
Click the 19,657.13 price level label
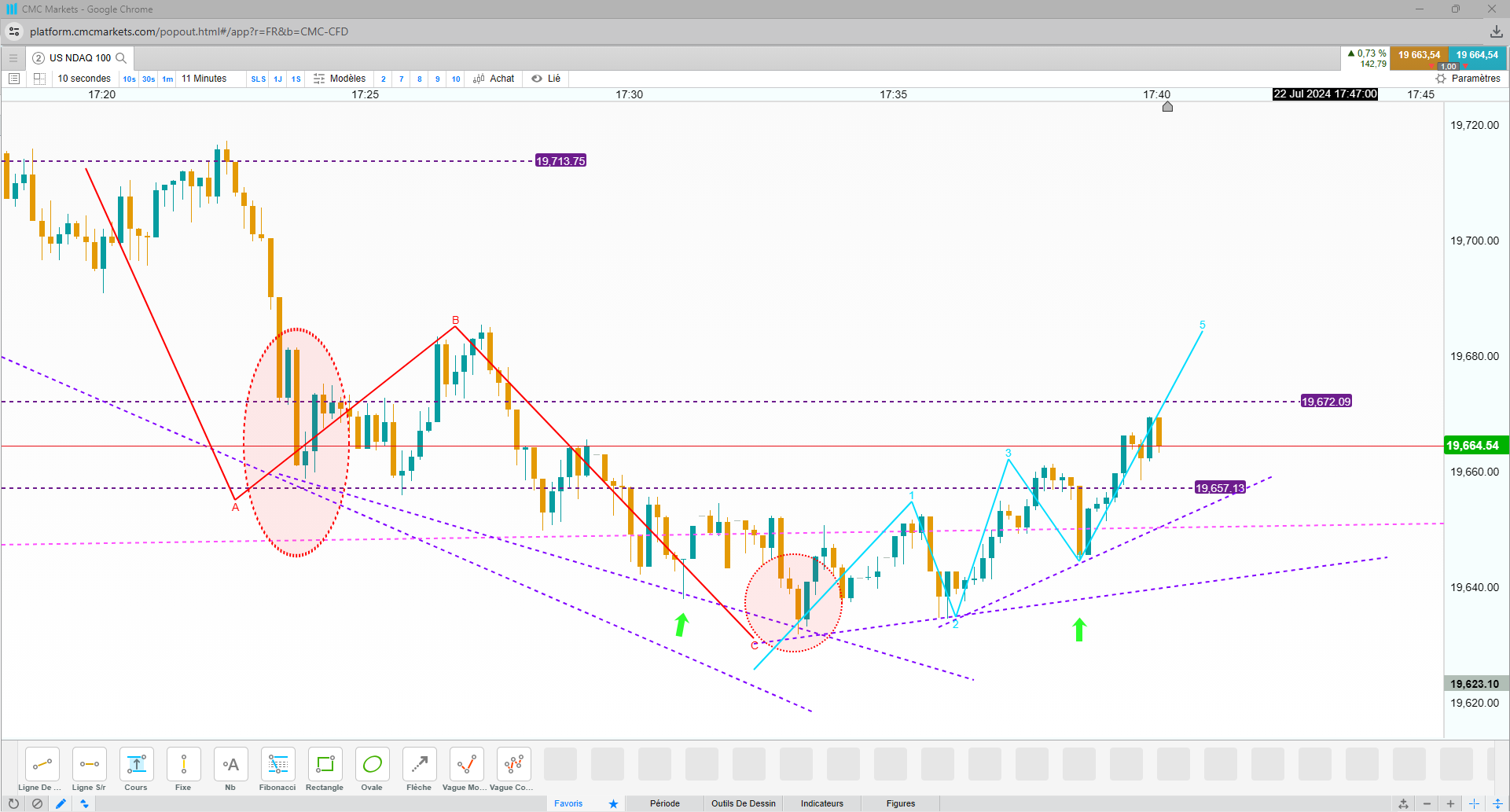click(x=1220, y=488)
